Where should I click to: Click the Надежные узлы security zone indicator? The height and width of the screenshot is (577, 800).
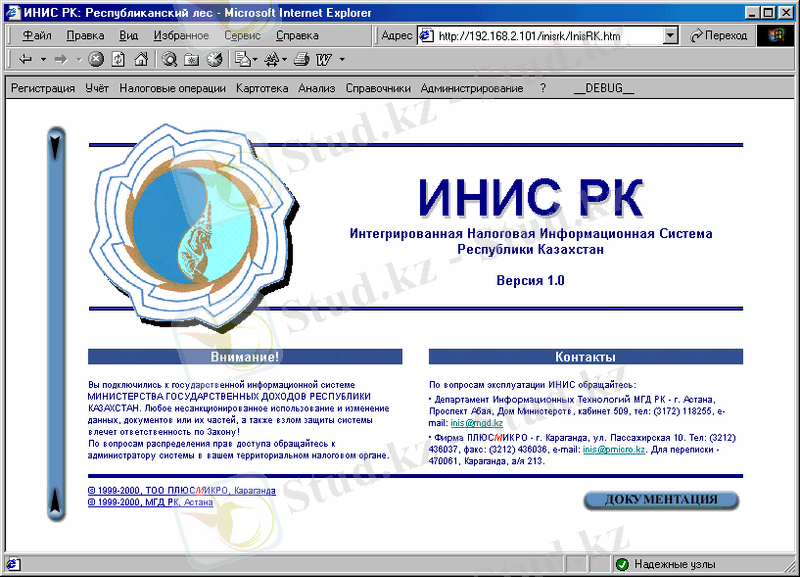pos(664,564)
